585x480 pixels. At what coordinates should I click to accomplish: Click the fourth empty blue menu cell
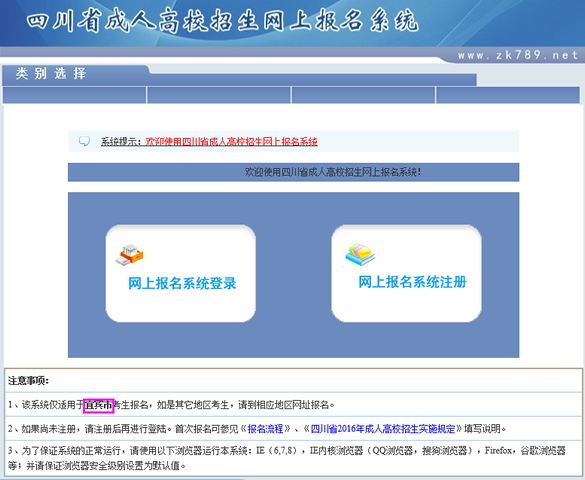pyautogui.click(x=507, y=95)
